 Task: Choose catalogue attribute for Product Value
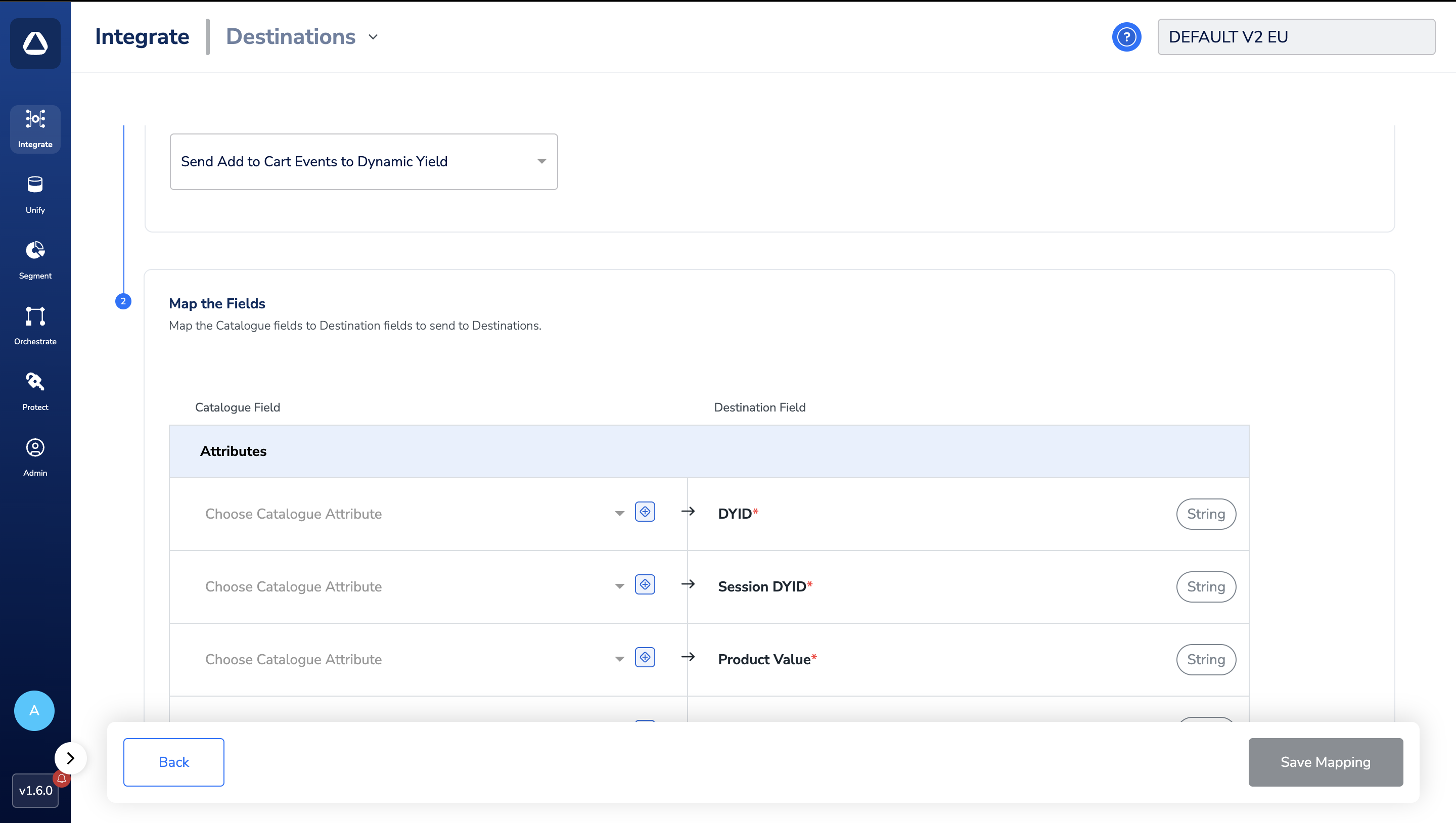click(x=413, y=660)
